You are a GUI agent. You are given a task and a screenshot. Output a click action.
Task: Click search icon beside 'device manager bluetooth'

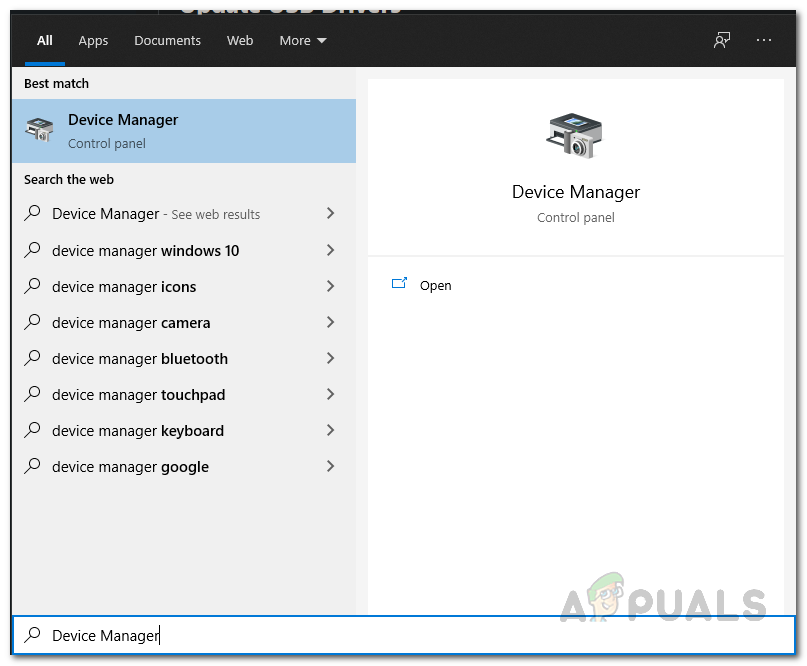click(32, 358)
